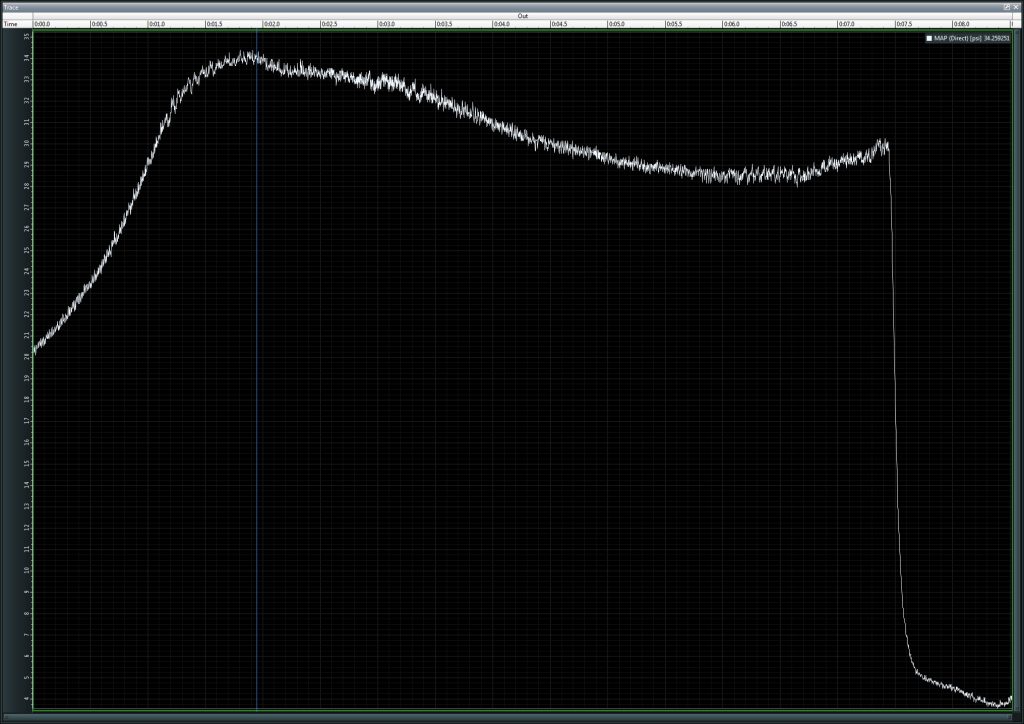Image resolution: width=1024 pixels, height=724 pixels.
Task: Jump to 0:00.5 on the time ruler
Action: click(x=100, y=24)
